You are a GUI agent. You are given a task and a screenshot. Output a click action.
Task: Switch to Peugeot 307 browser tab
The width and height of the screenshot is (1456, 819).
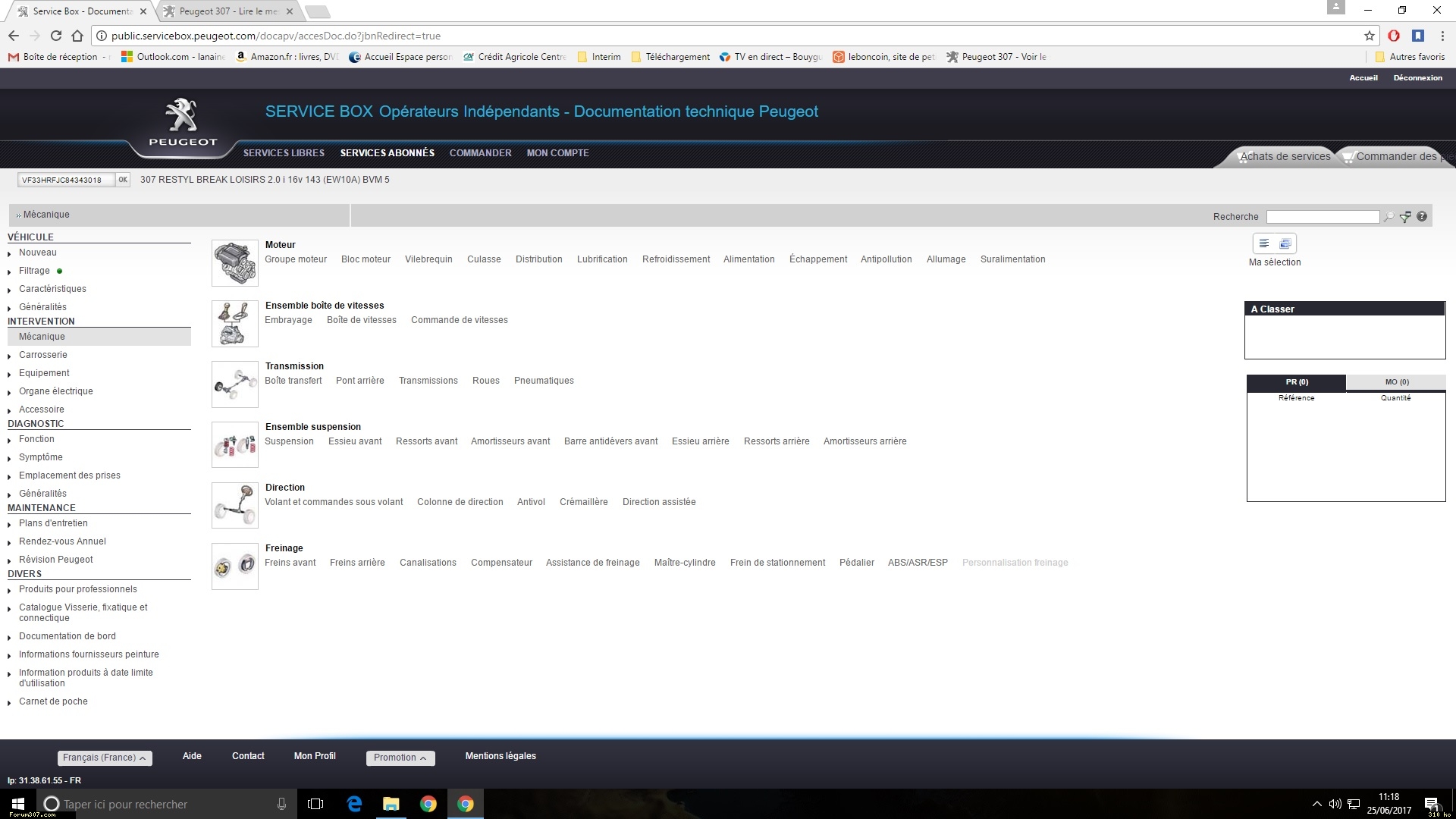pos(227,11)
